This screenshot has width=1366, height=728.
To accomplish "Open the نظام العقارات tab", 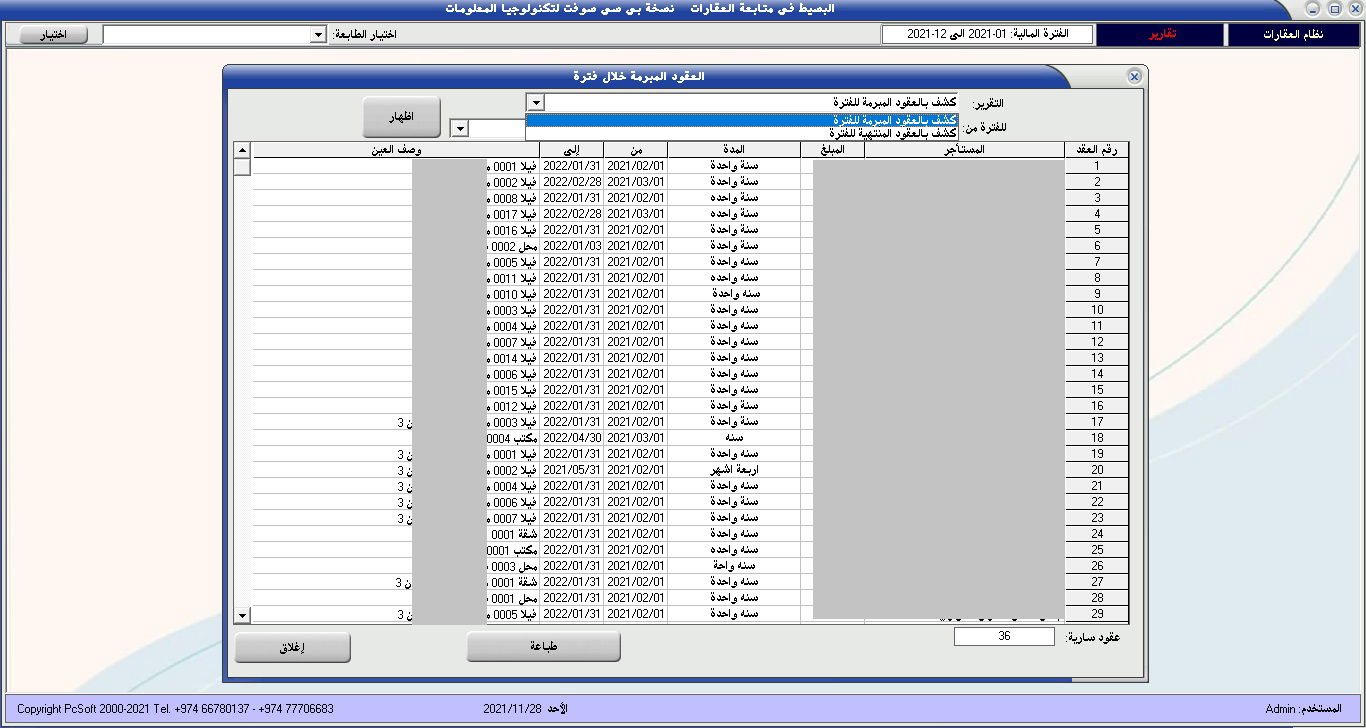I will click(x=1293, y=35).
